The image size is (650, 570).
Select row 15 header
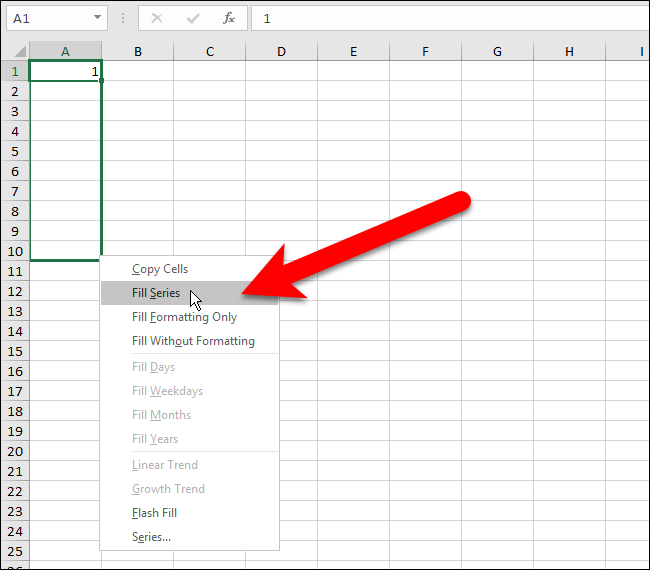[15, 352]
